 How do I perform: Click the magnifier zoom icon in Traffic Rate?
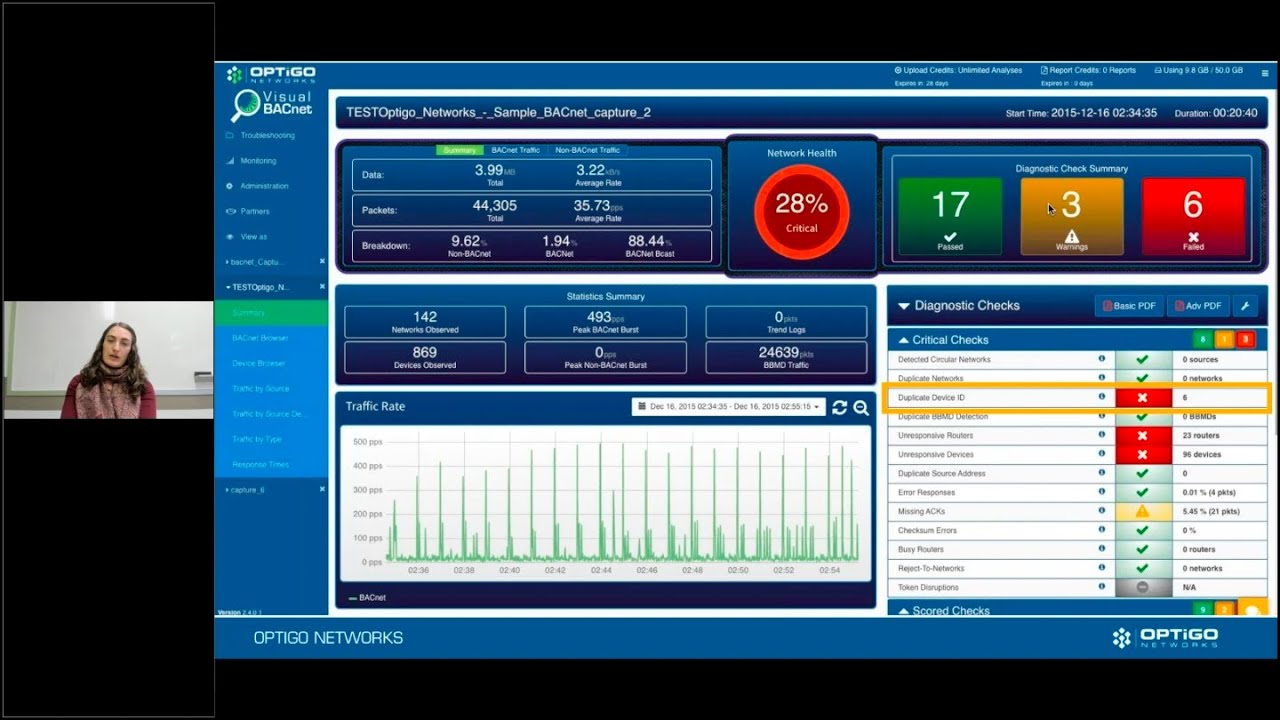coord(860,407)
